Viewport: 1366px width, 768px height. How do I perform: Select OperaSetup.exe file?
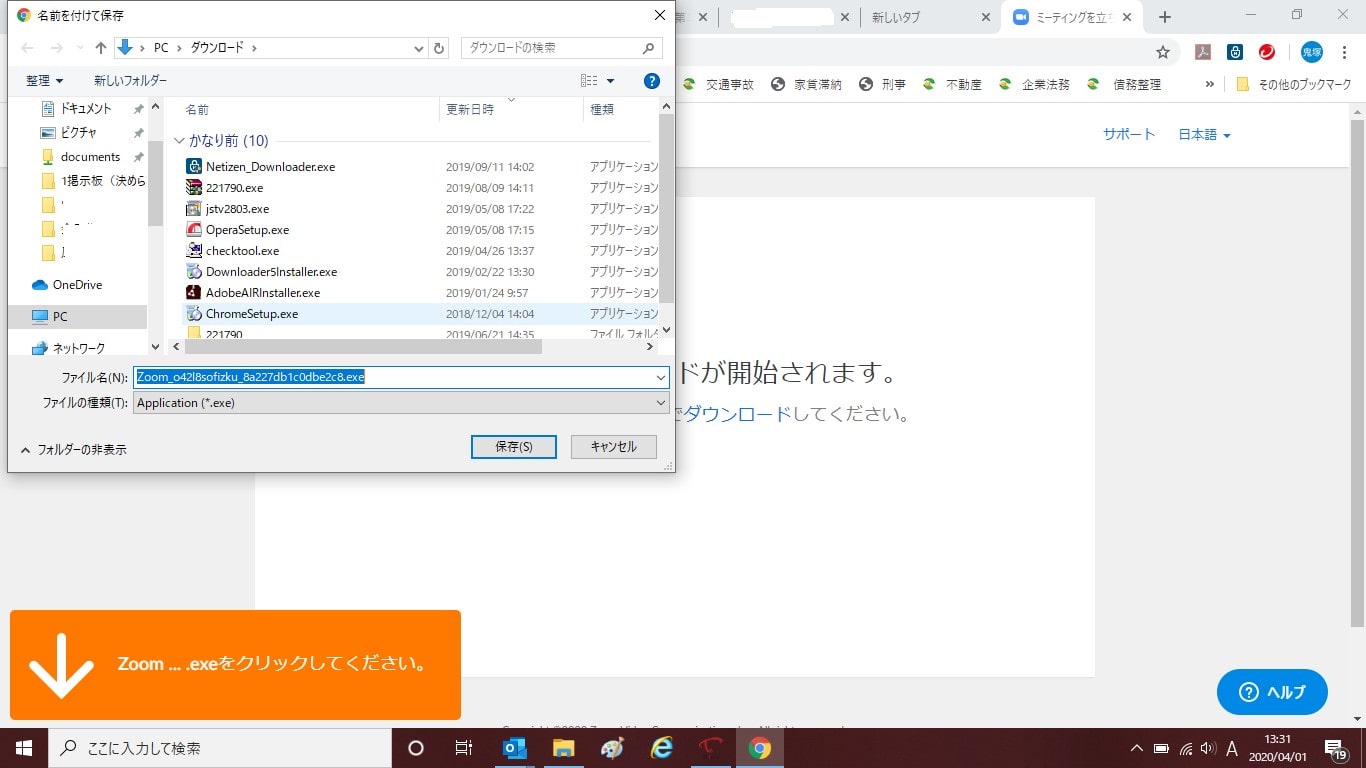247,230
